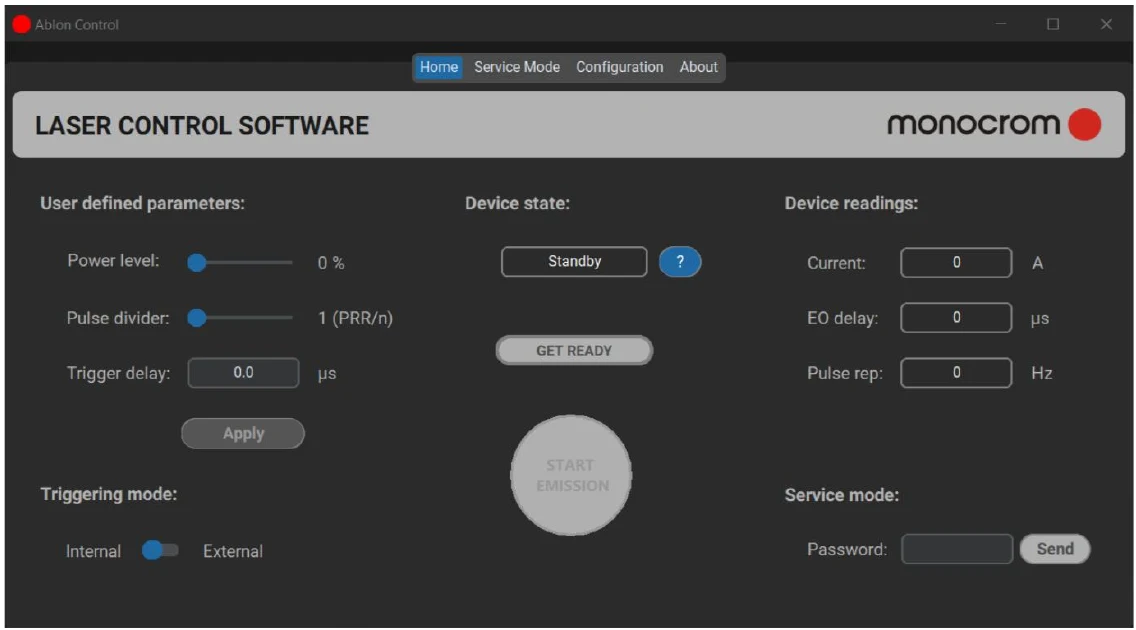Screen dimensions: 1136x630
Task: Click the monocrom logo in the header
Action: 994,125
